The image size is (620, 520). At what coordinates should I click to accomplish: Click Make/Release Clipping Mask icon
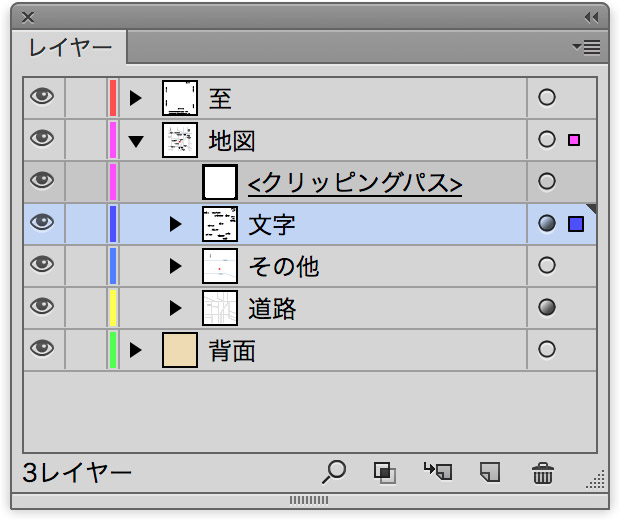click(384, 473)
